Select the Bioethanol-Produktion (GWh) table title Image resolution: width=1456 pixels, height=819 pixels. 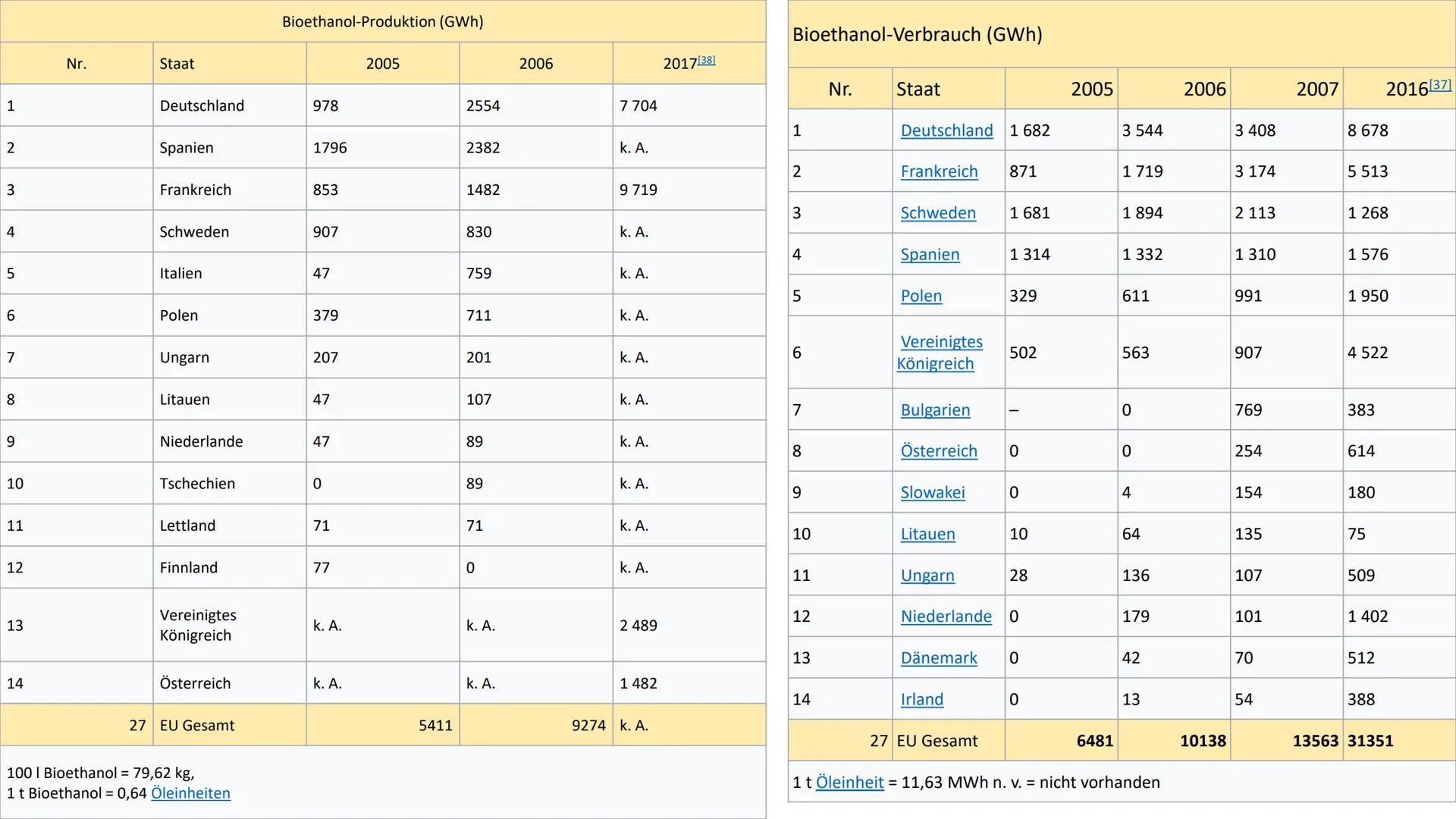click(x=383, y=21)
